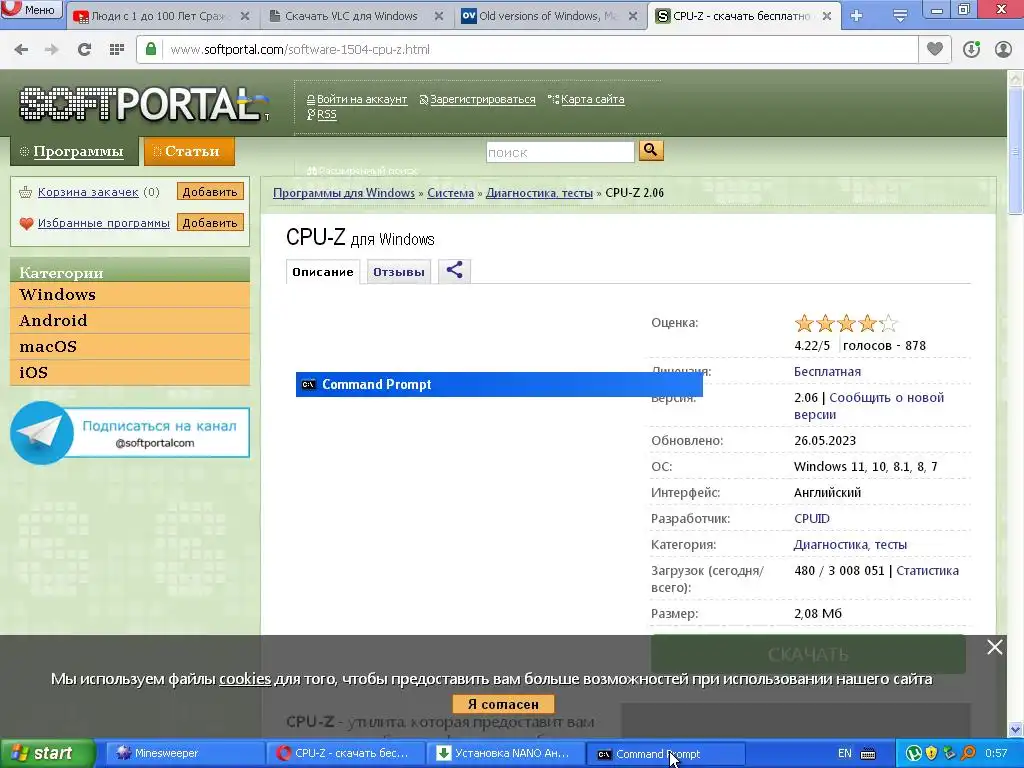This screenshot has height=768, width=1024.
Task: Close the cookie notice with X
Action: click(995, 647)
